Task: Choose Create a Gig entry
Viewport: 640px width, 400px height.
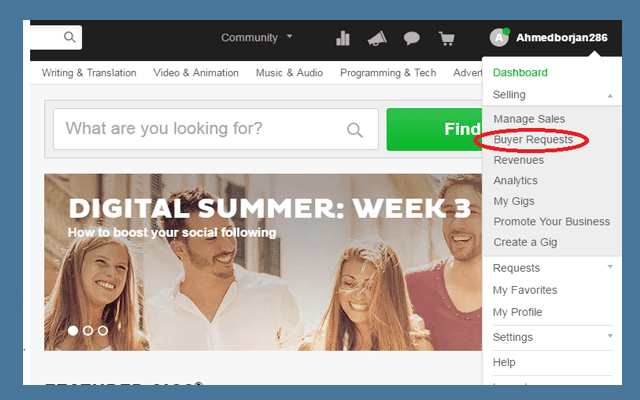Action: pos(525,242)
